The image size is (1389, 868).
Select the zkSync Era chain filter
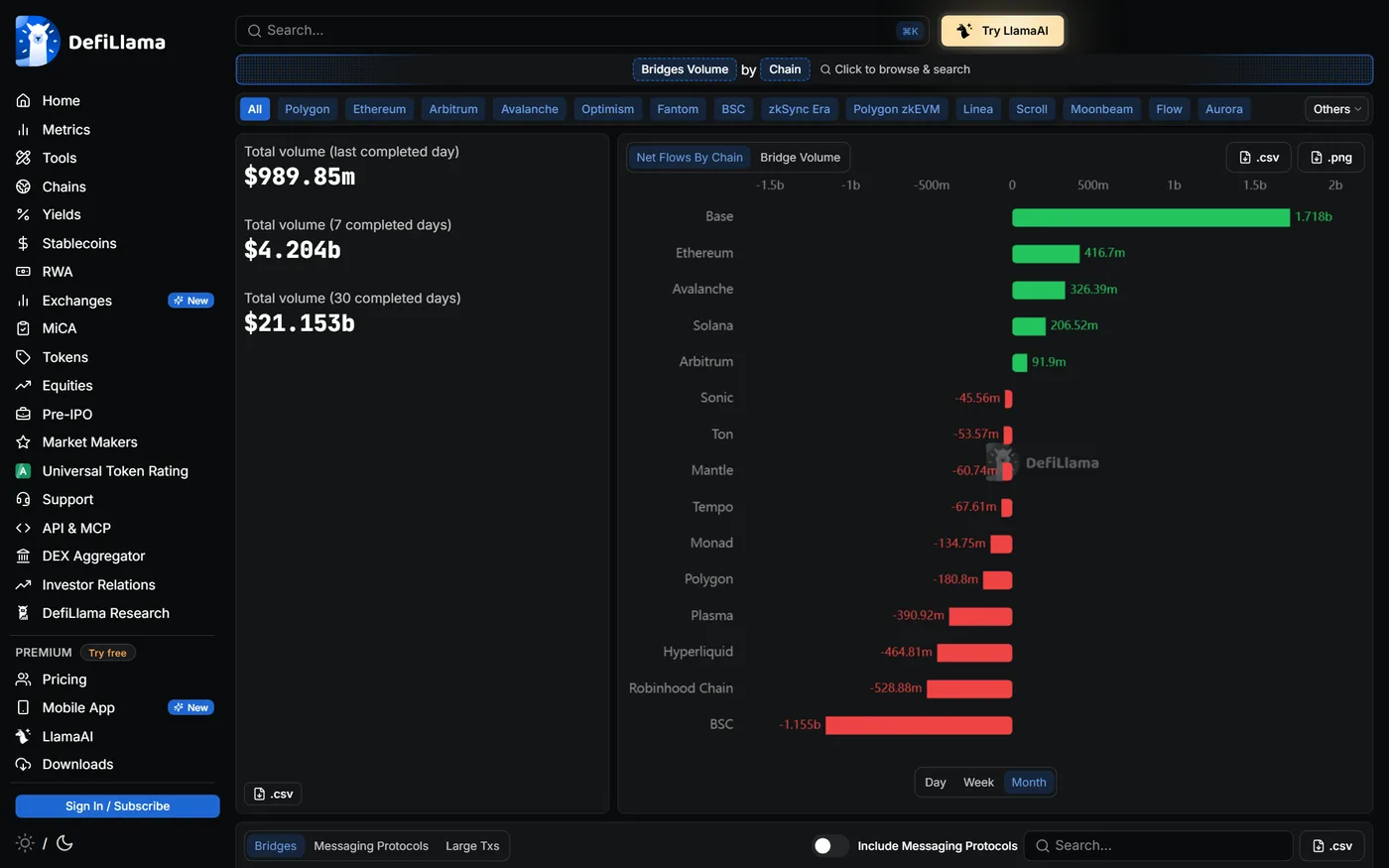[799, 109]
